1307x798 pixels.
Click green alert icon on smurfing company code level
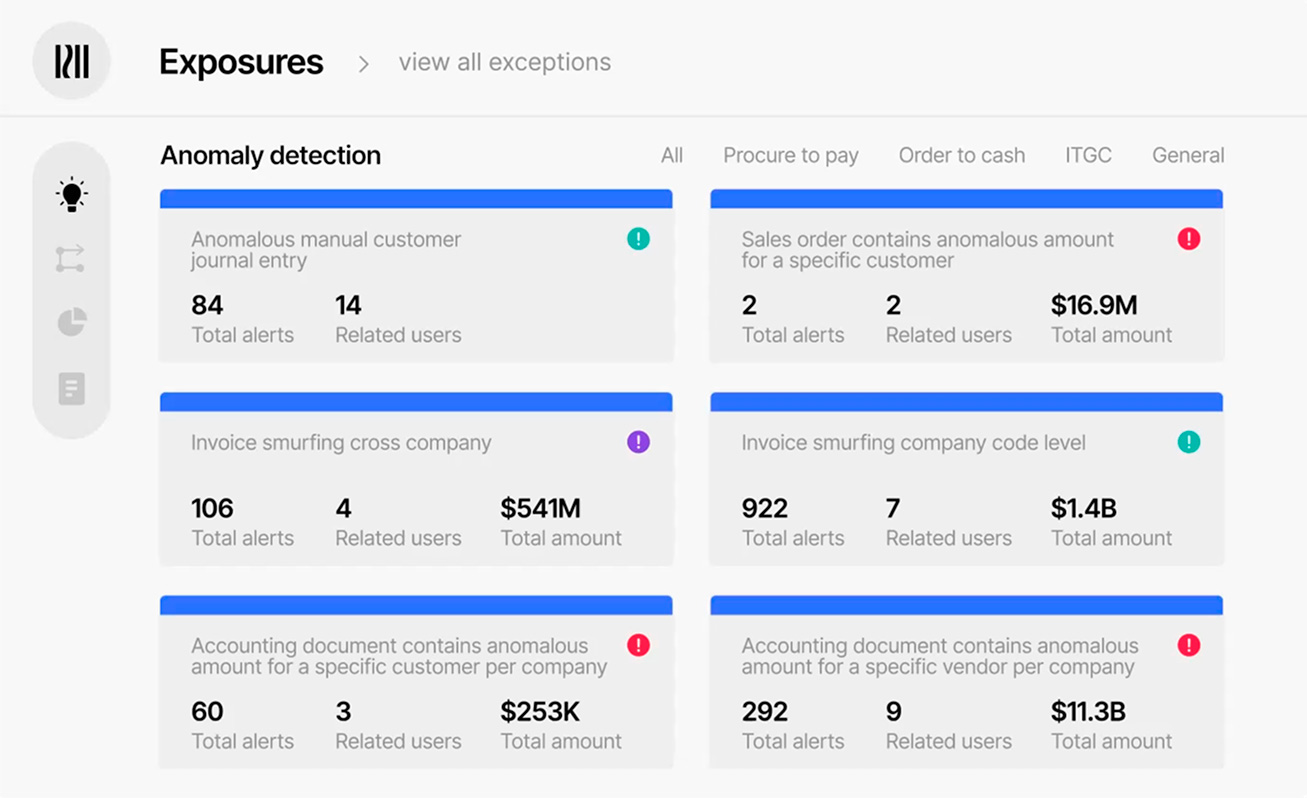1188,442
